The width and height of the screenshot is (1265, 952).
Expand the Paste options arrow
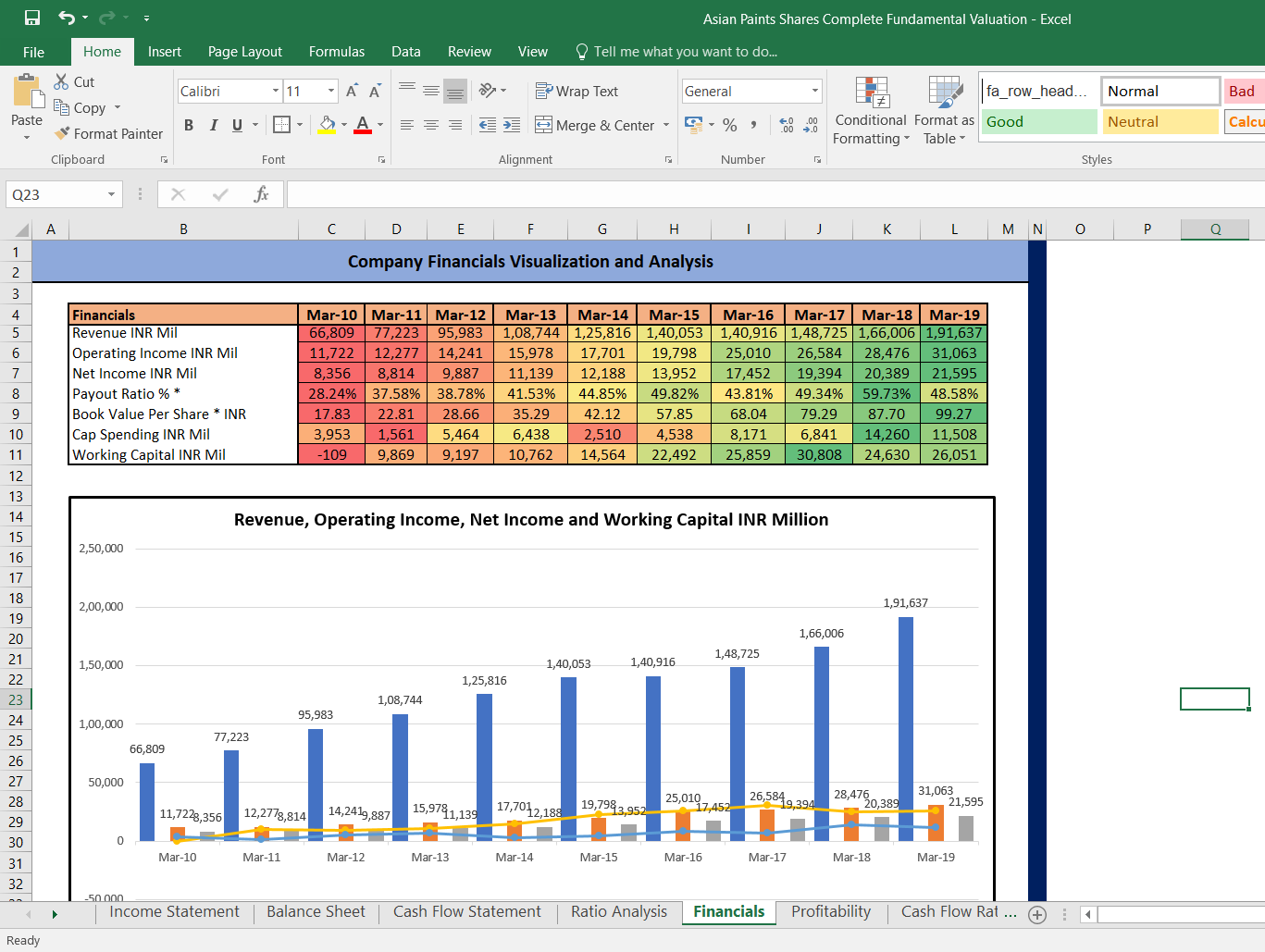[27, 137]
